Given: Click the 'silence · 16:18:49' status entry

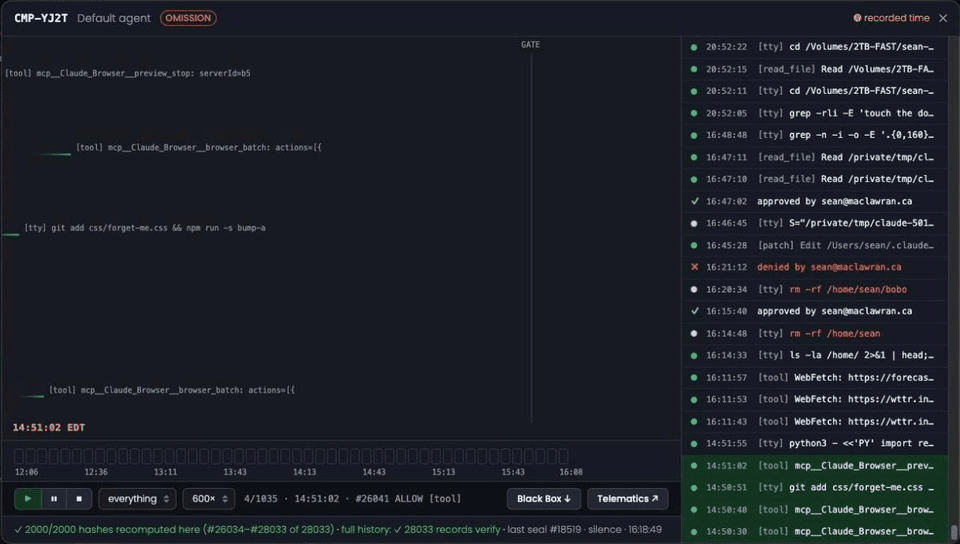Looking at the screenshot, I should (x=625, y=529).
